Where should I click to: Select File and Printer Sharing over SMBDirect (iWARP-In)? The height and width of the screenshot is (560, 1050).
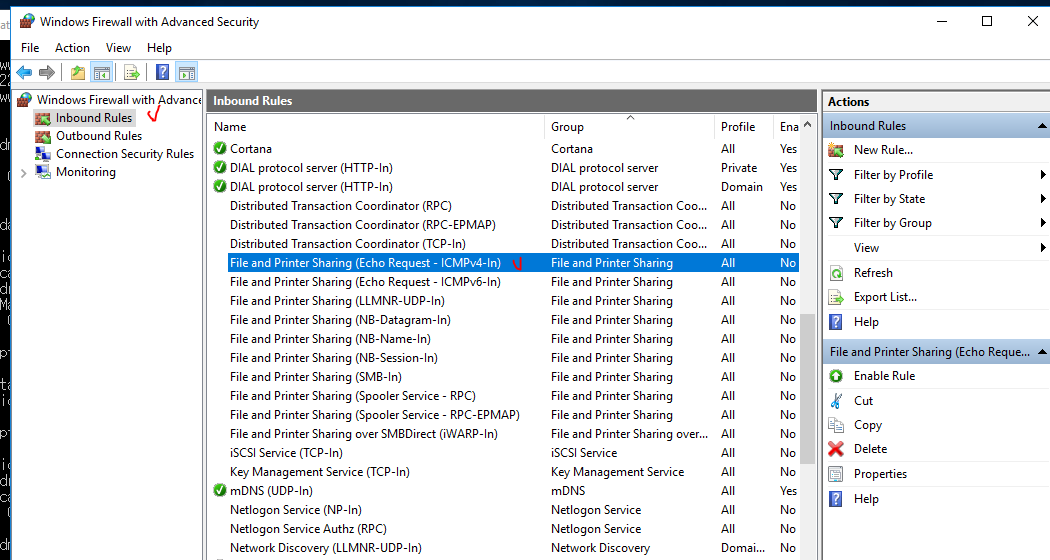(364, 434)
